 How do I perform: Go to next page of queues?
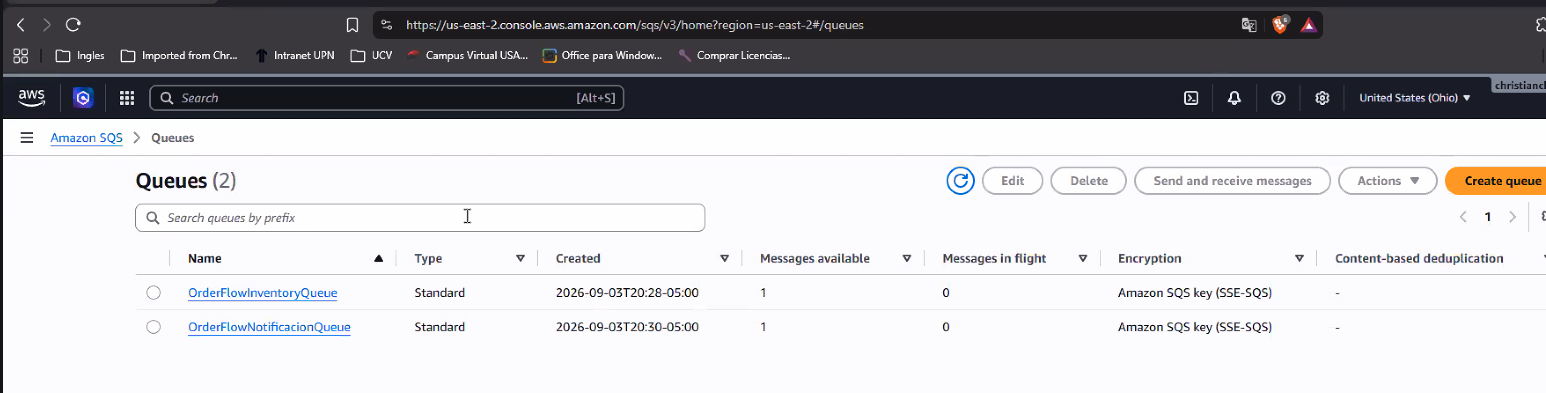(1512, 217)
